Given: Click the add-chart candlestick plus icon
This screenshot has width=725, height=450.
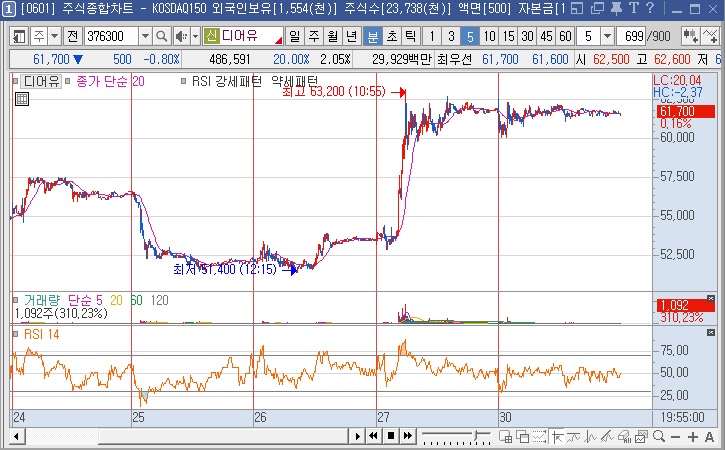Looking at the screenshot, I should click(x=690, y=36).
